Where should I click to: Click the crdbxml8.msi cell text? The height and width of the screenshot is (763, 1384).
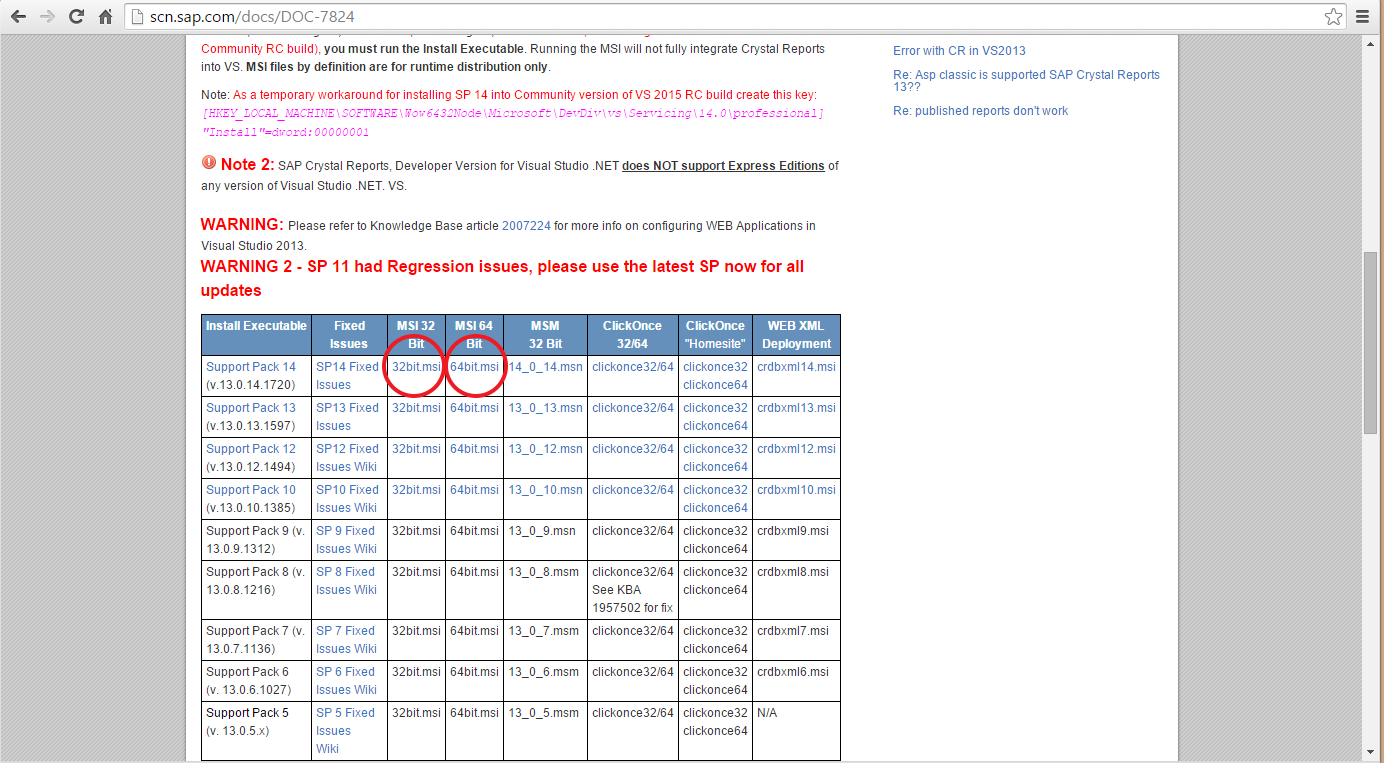pyautogui.click(x=793, y=572)
